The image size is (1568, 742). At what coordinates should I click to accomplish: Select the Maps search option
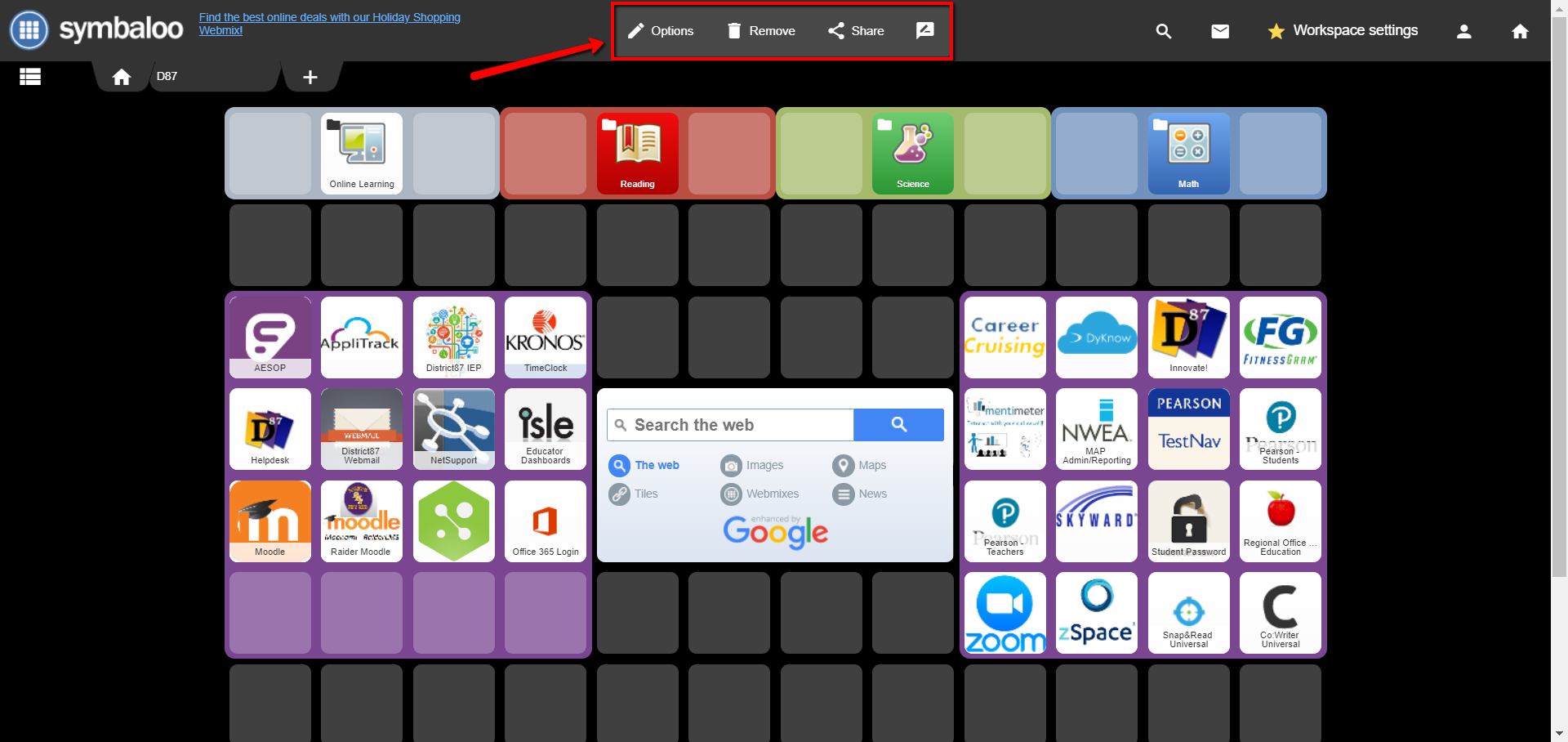(859, 466)
